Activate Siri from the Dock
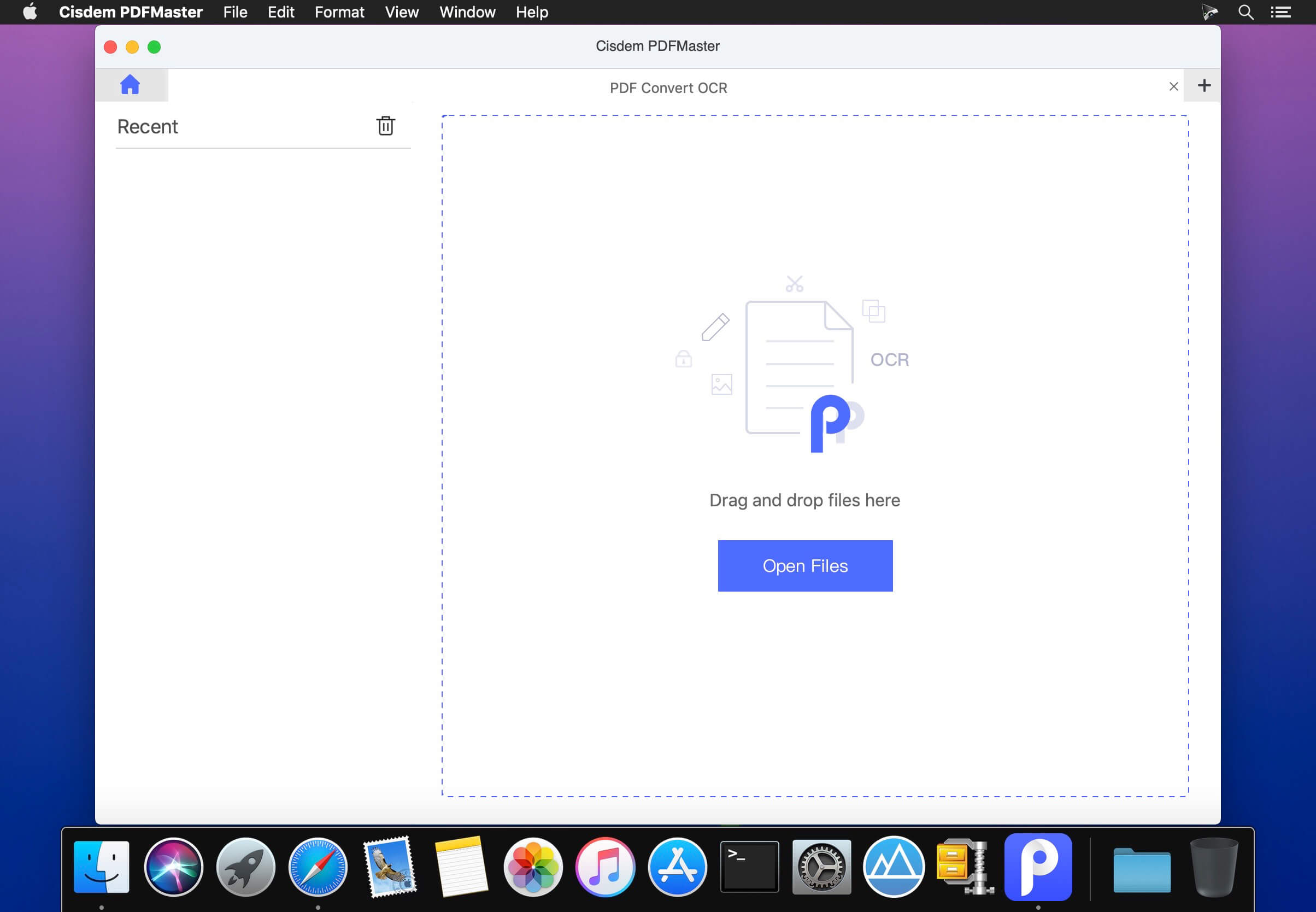1316x912 pixels. click(x=174, y=866)
